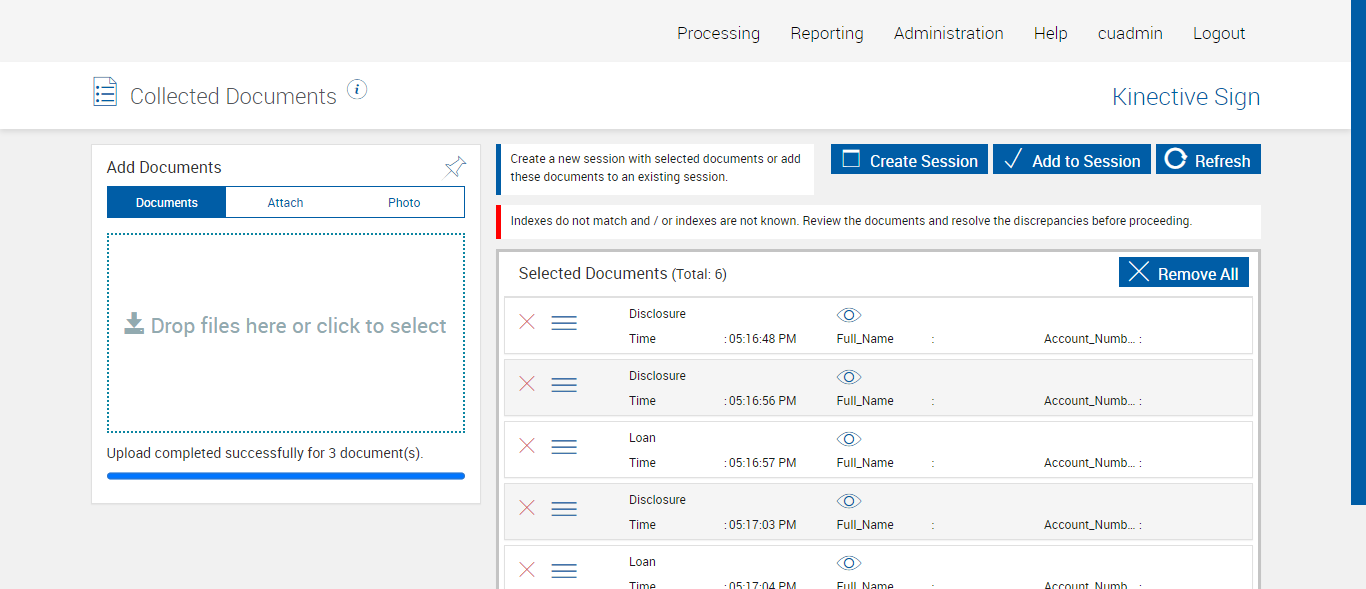Preview the 05:16:48 PM Disclosure with eye icon
This screenshot has width=1366, height=589.
tap(849, 315)
